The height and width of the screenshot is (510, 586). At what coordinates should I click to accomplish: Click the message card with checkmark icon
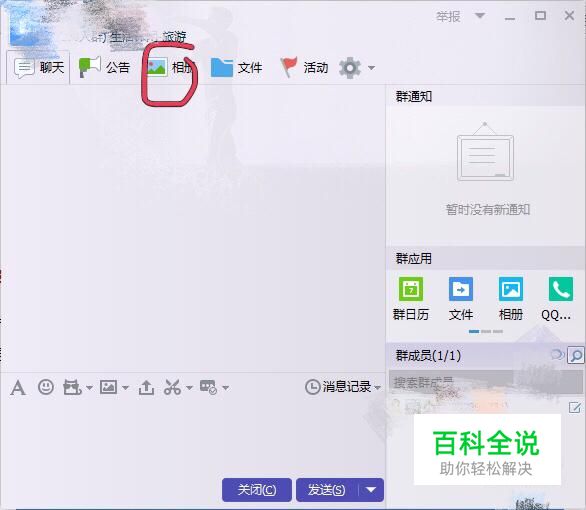tap(209, 387)
